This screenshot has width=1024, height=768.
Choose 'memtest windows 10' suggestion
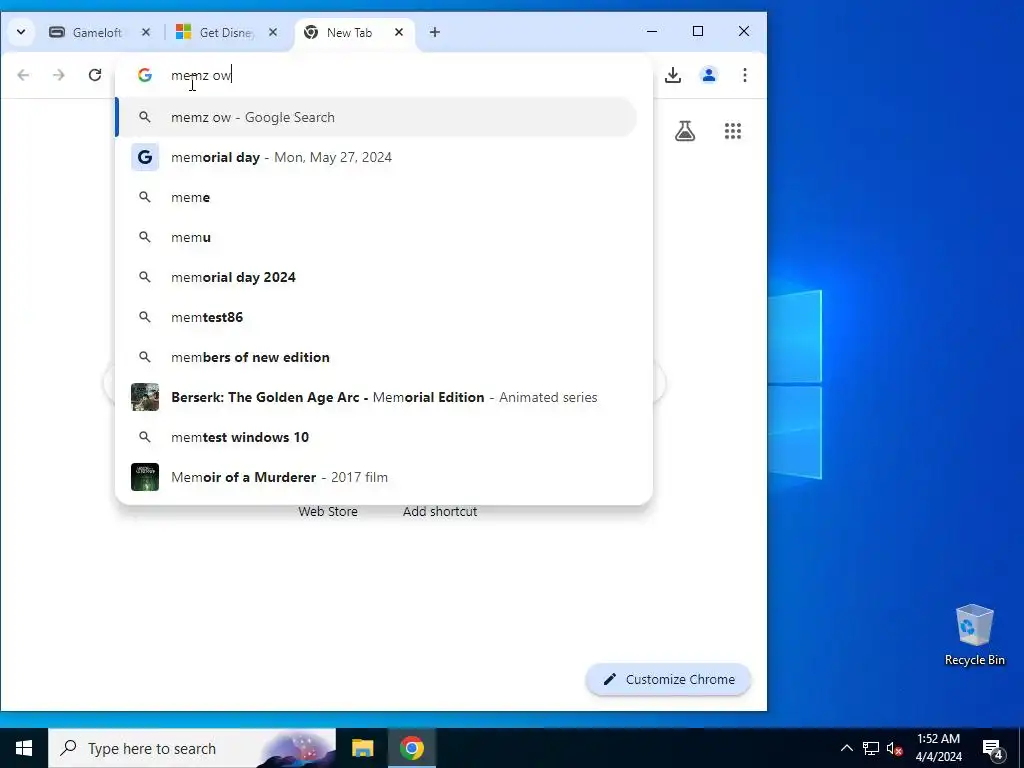[x=377, y=437]
